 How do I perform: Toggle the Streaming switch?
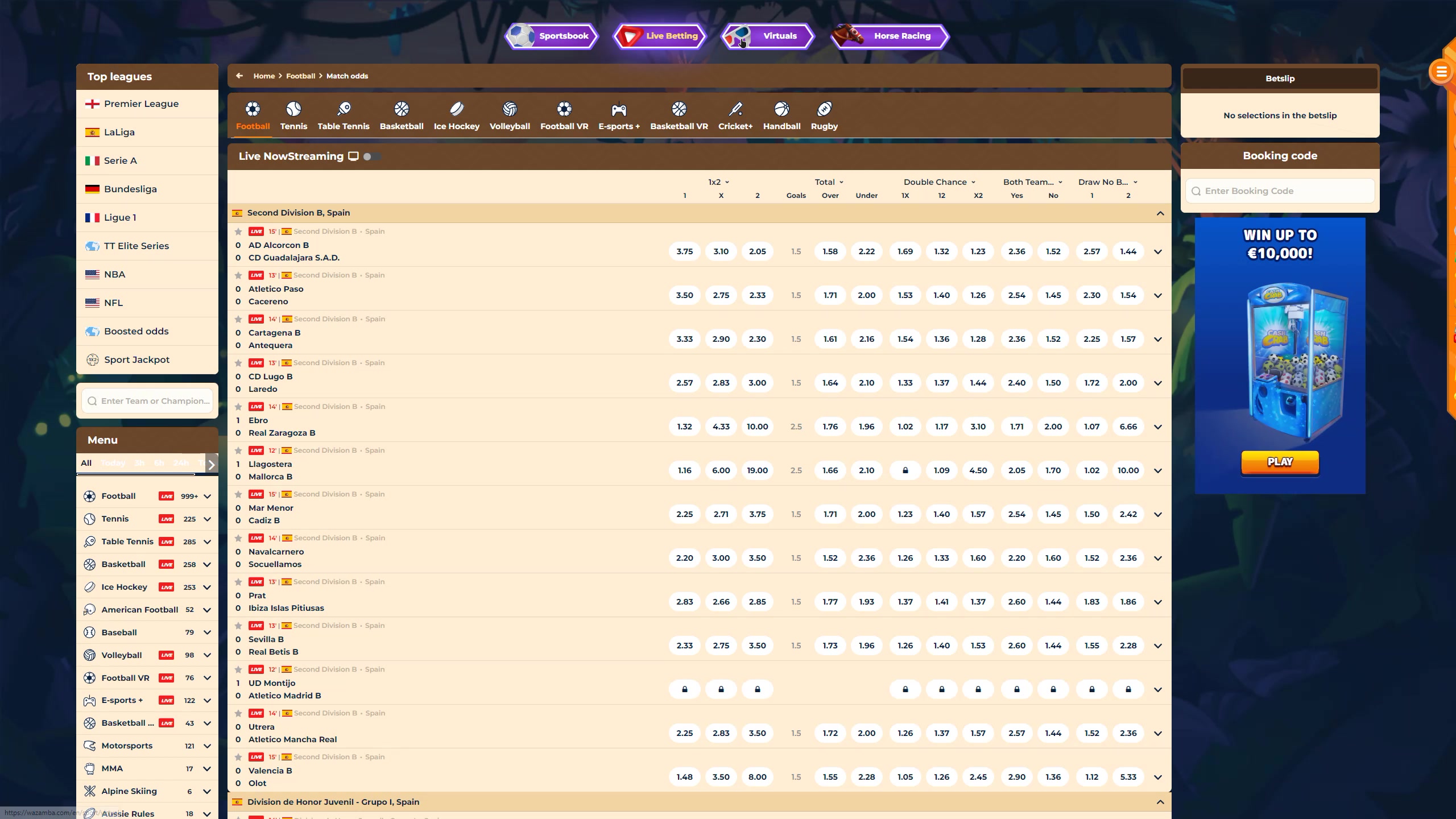point(372,156)
